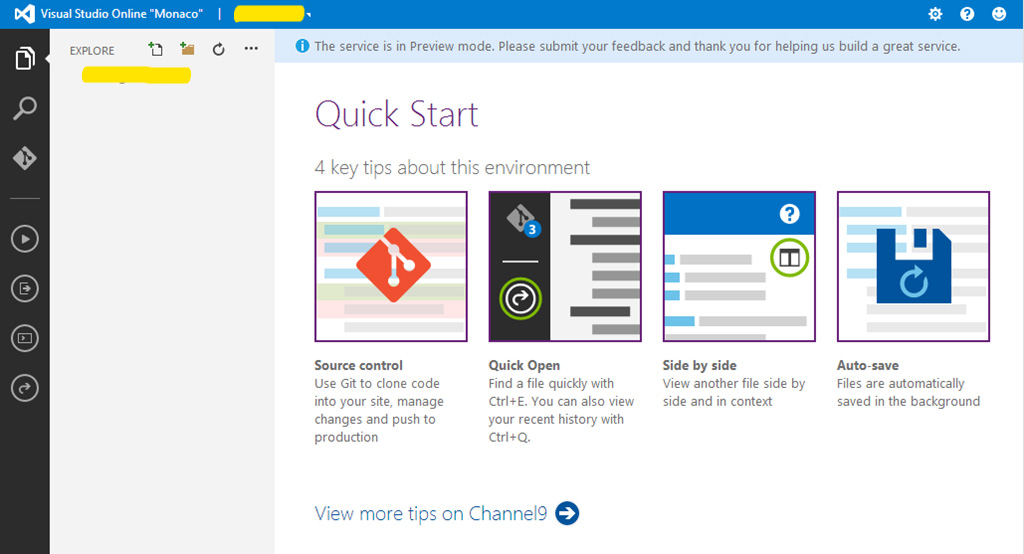Open the settings gear in header

[x=935, y=14]
